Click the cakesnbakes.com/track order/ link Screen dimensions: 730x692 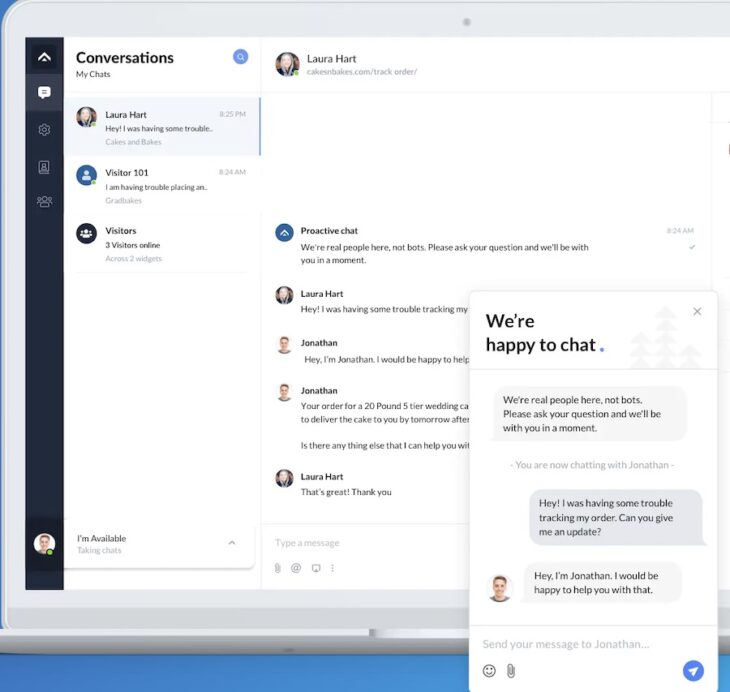[x=362, y=72]
